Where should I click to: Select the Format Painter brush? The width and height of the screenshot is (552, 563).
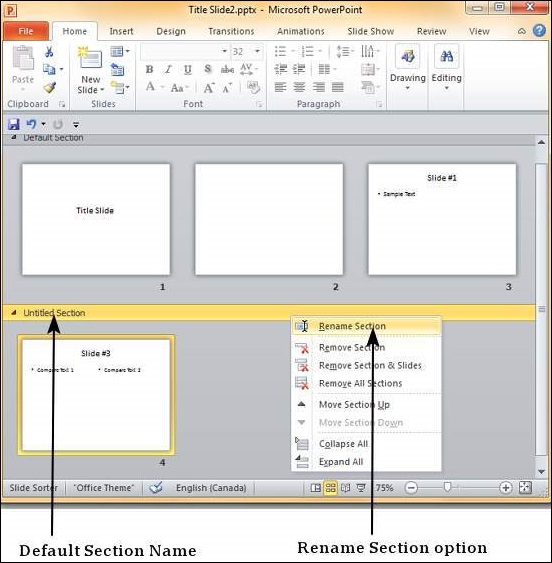(49, 87)
